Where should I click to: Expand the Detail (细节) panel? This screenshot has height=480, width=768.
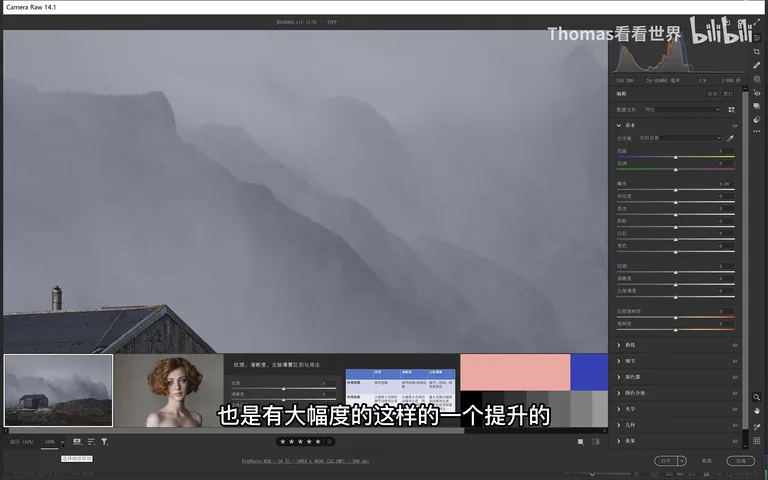coord(619,361)
